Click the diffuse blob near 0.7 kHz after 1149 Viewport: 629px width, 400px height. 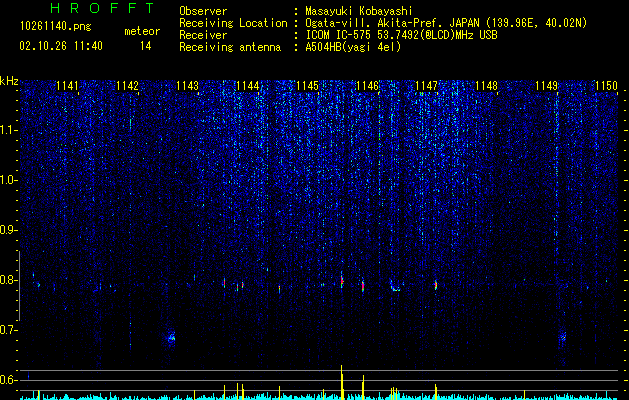(x=562, y=336)
